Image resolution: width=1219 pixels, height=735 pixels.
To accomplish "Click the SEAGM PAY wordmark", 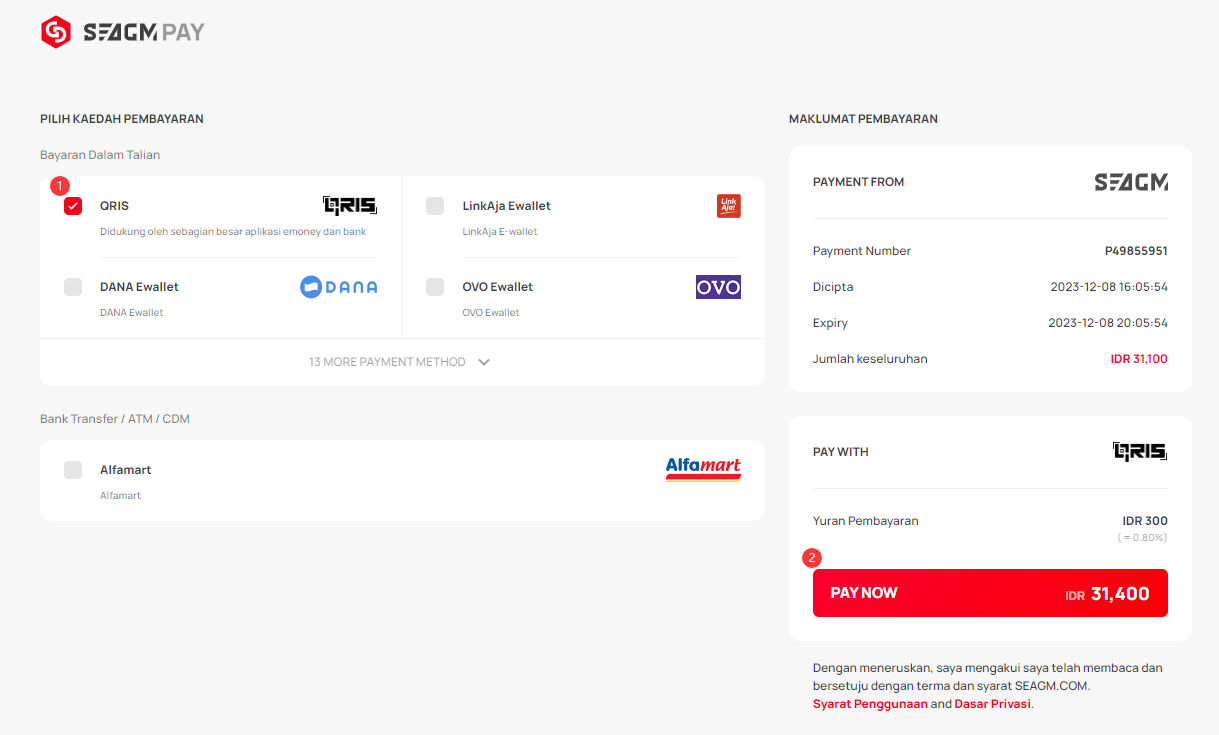I will [x=144, y=32].
